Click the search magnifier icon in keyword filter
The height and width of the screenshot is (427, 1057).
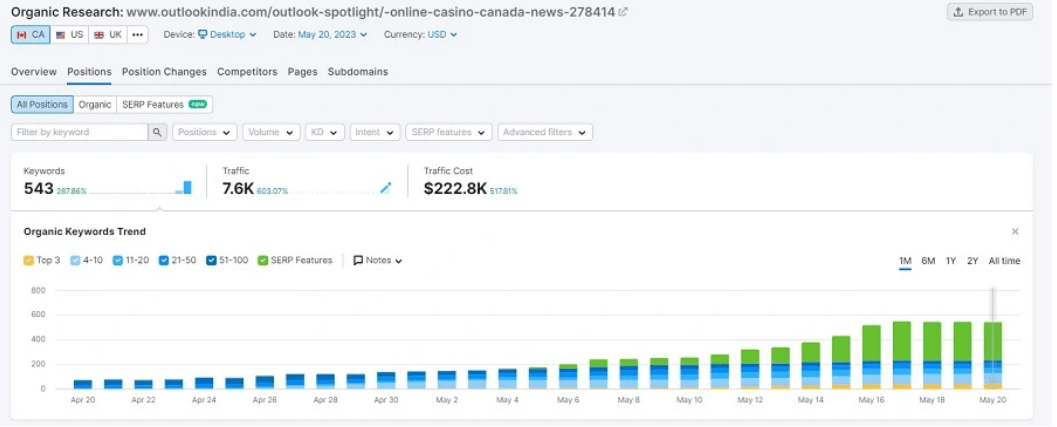(157, 132)
